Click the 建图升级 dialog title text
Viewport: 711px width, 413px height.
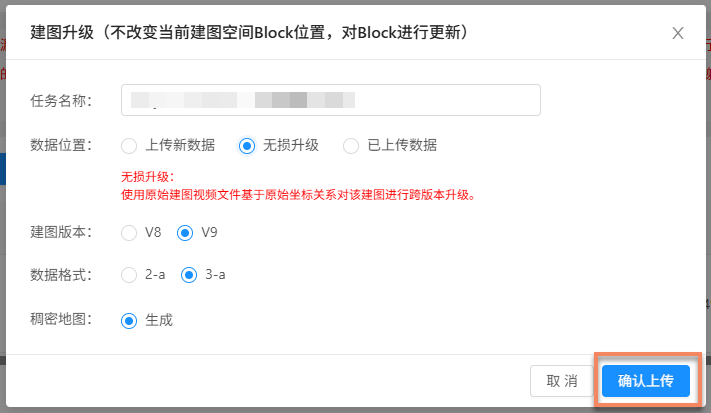pyautogui.click(x=251, y=33)
